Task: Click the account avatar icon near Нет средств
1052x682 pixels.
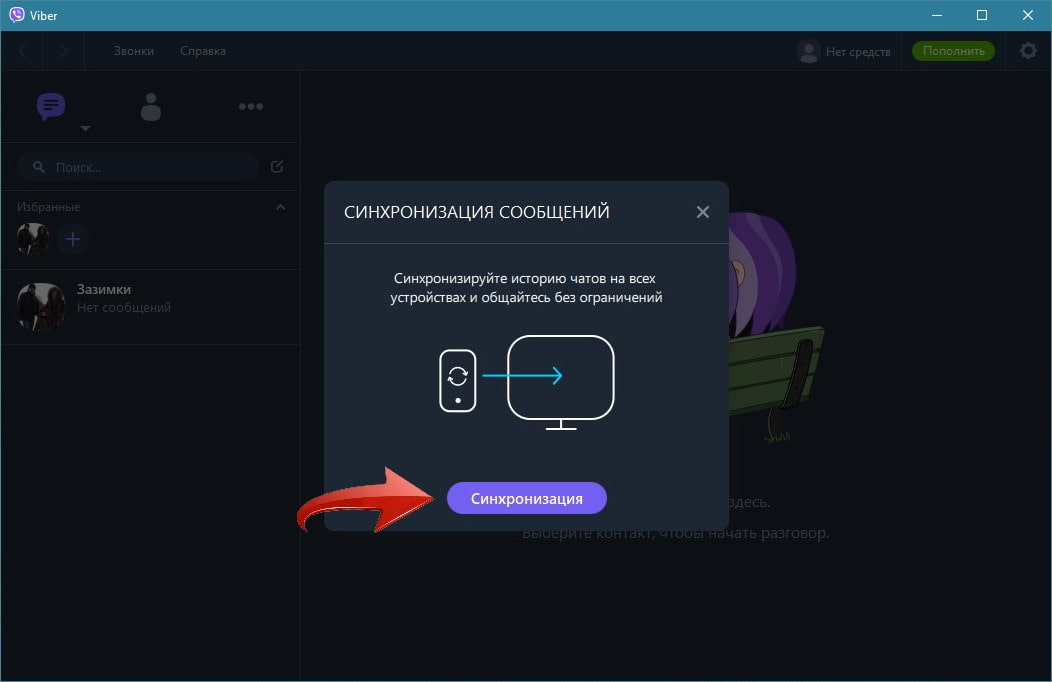Action: 808,51
